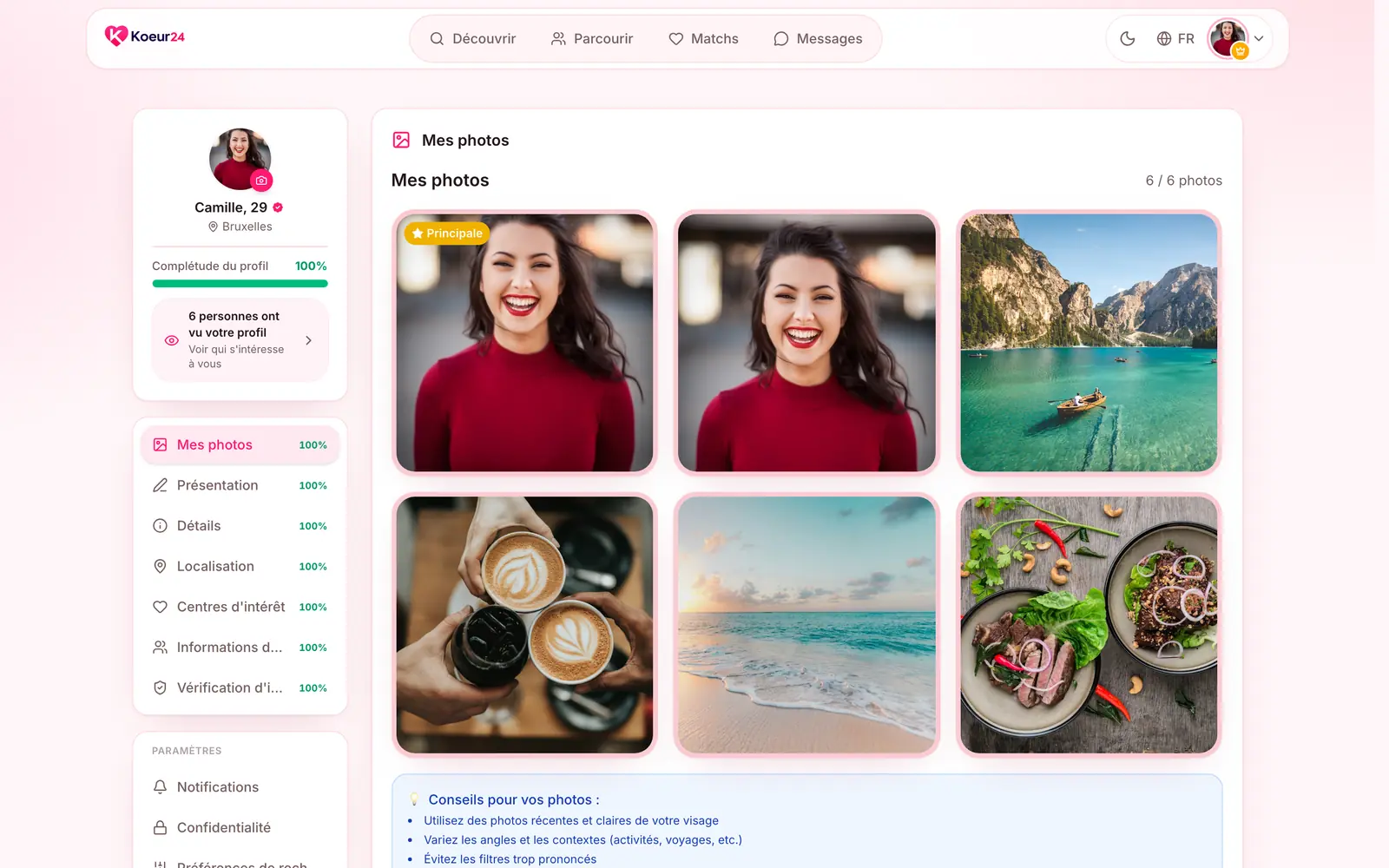Click the Bruxelles location text
The image size is (1389, 868).
click(x=247, y=227)
